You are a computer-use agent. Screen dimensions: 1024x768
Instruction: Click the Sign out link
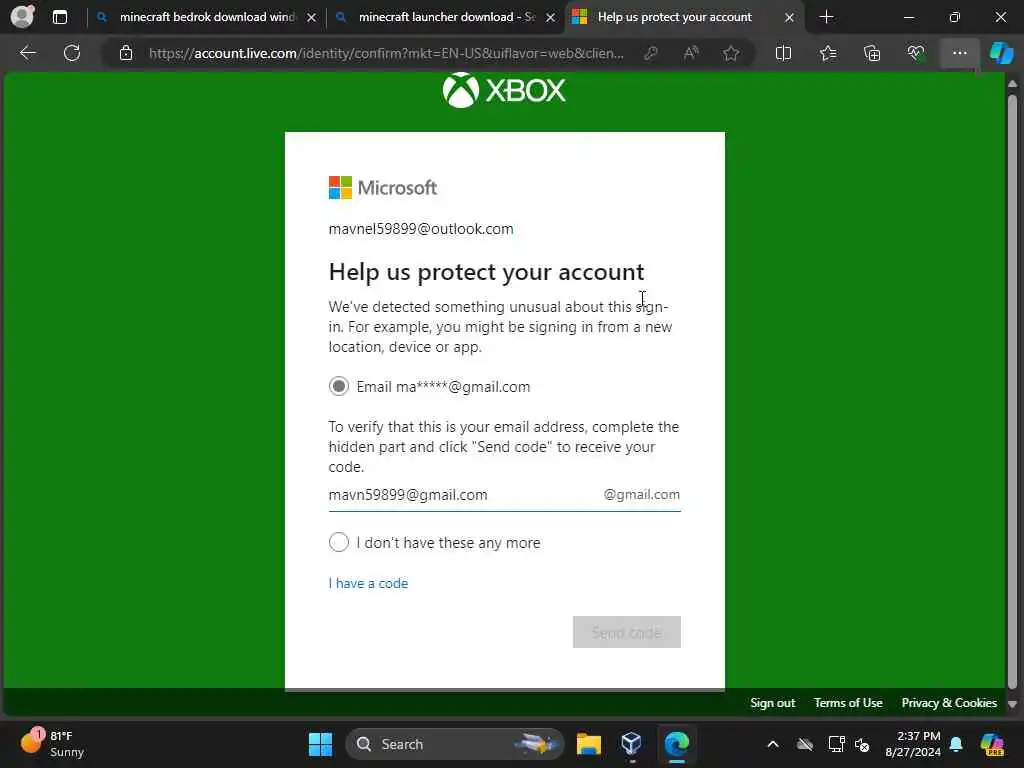773,703
